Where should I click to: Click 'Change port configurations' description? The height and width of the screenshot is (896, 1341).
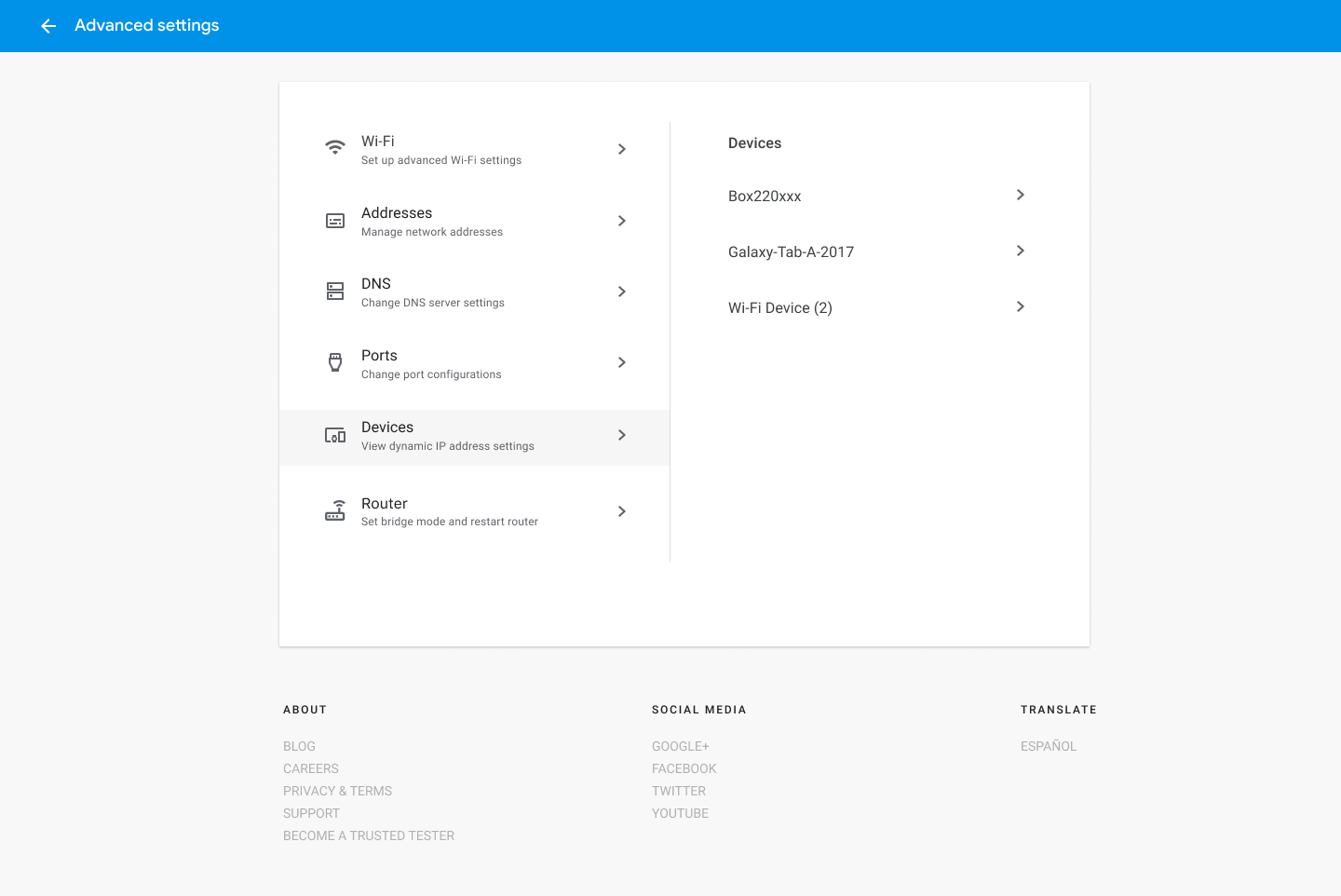click(431, 374)
